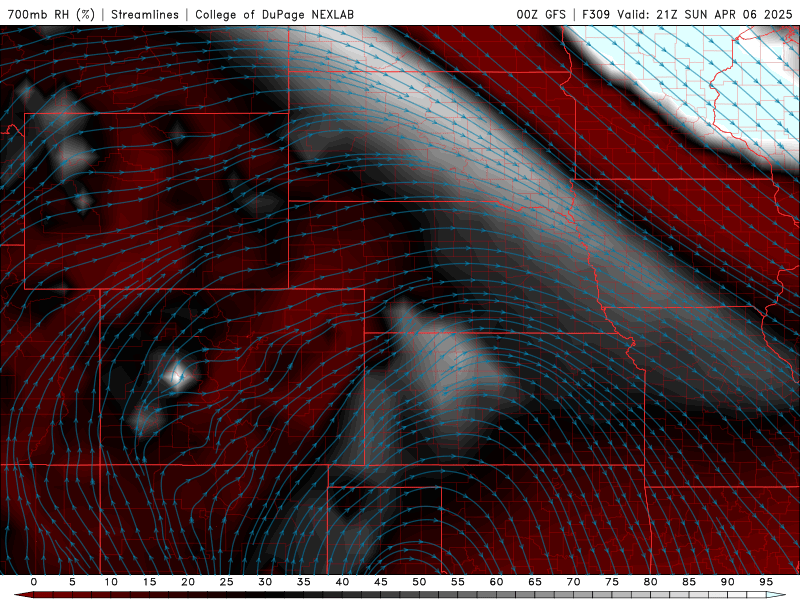Click the "35" label on the color scale

304,582
